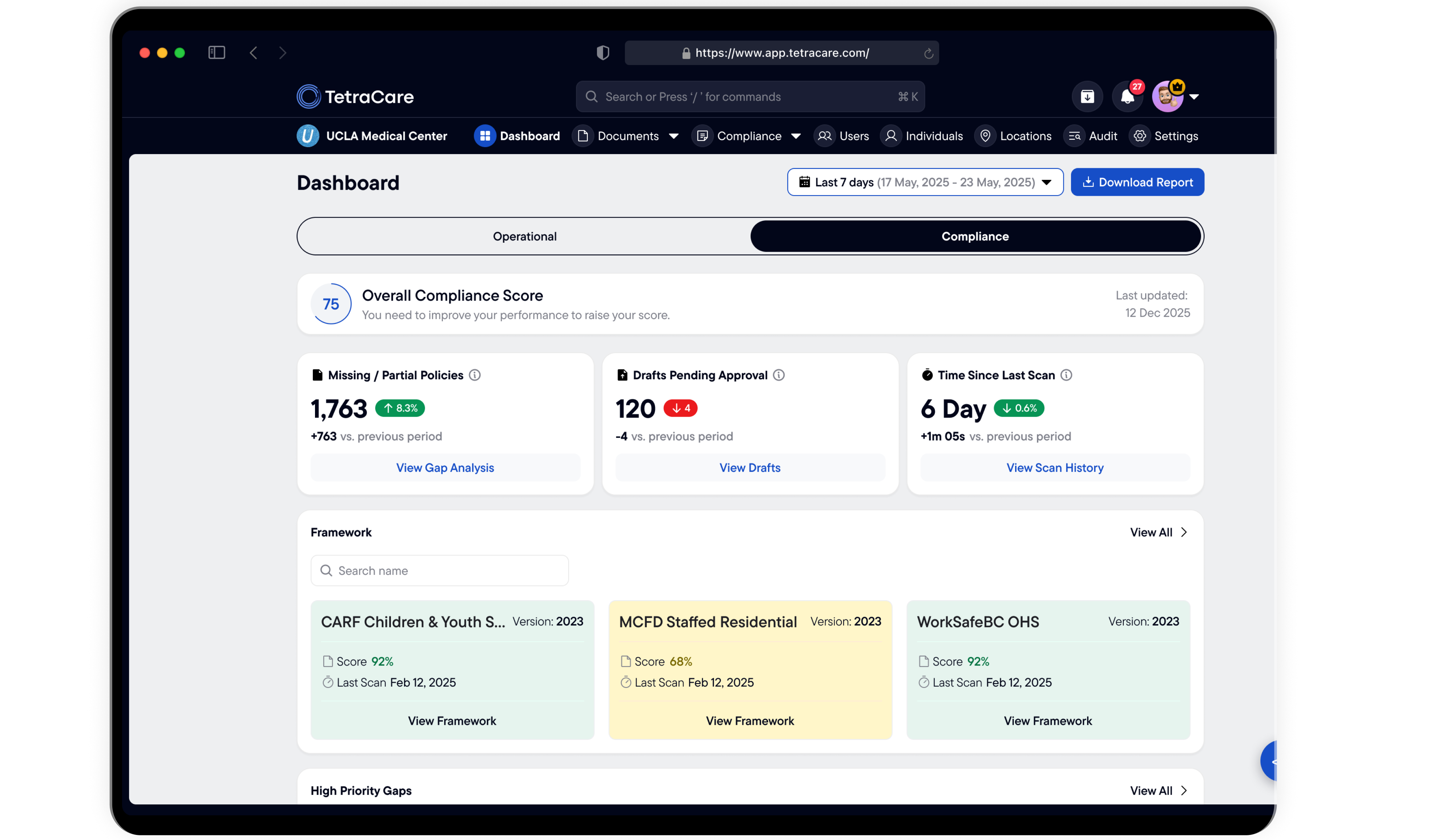Click the info icon beside Time Since Last Scan
The image size is (1430, 840).
click(x=1066, y=375)
